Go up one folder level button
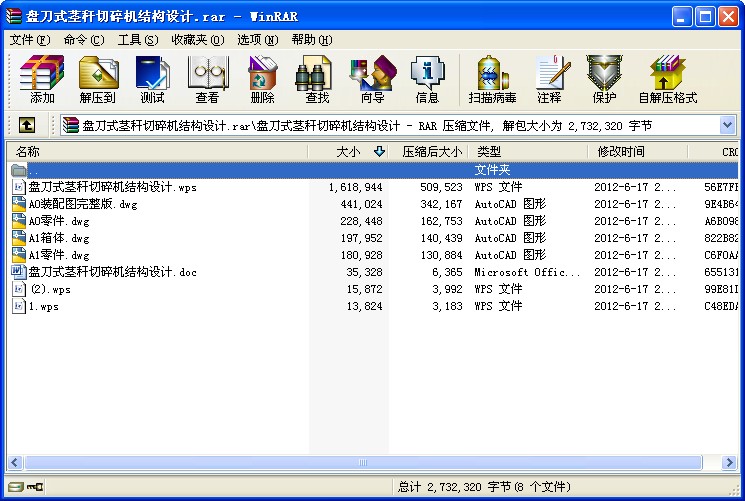 click(x=27, y=125)
